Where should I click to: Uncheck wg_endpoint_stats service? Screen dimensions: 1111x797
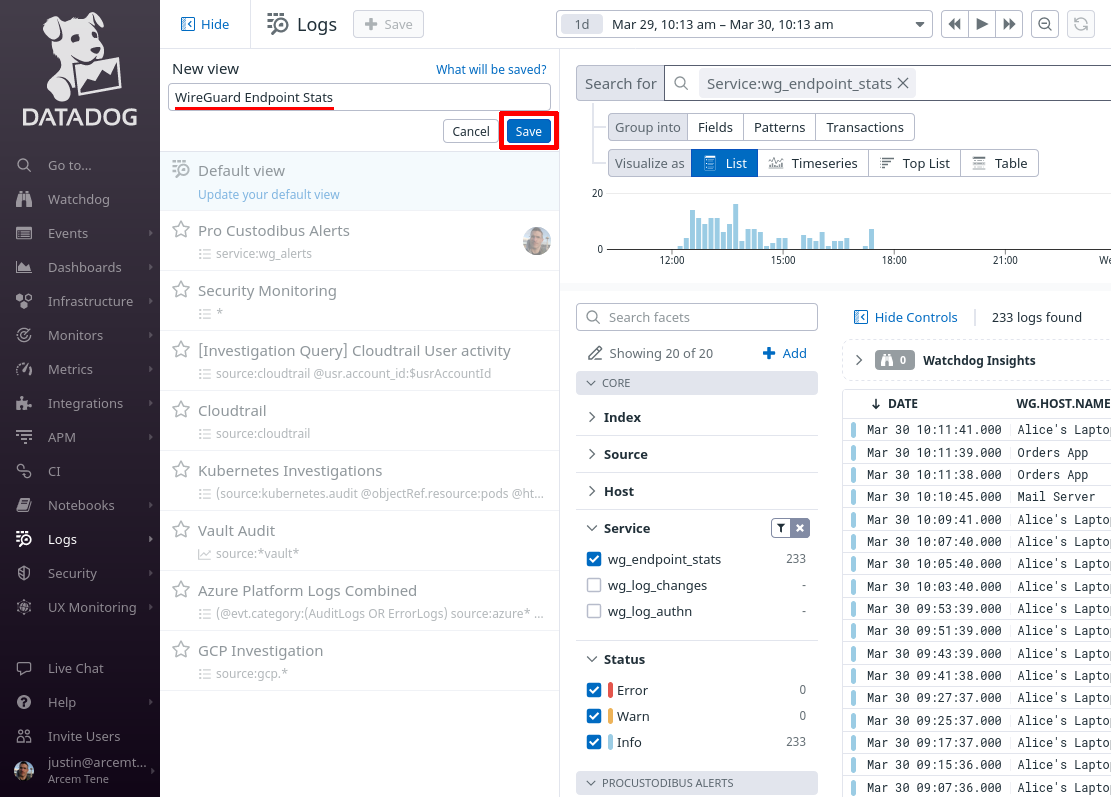594,559
